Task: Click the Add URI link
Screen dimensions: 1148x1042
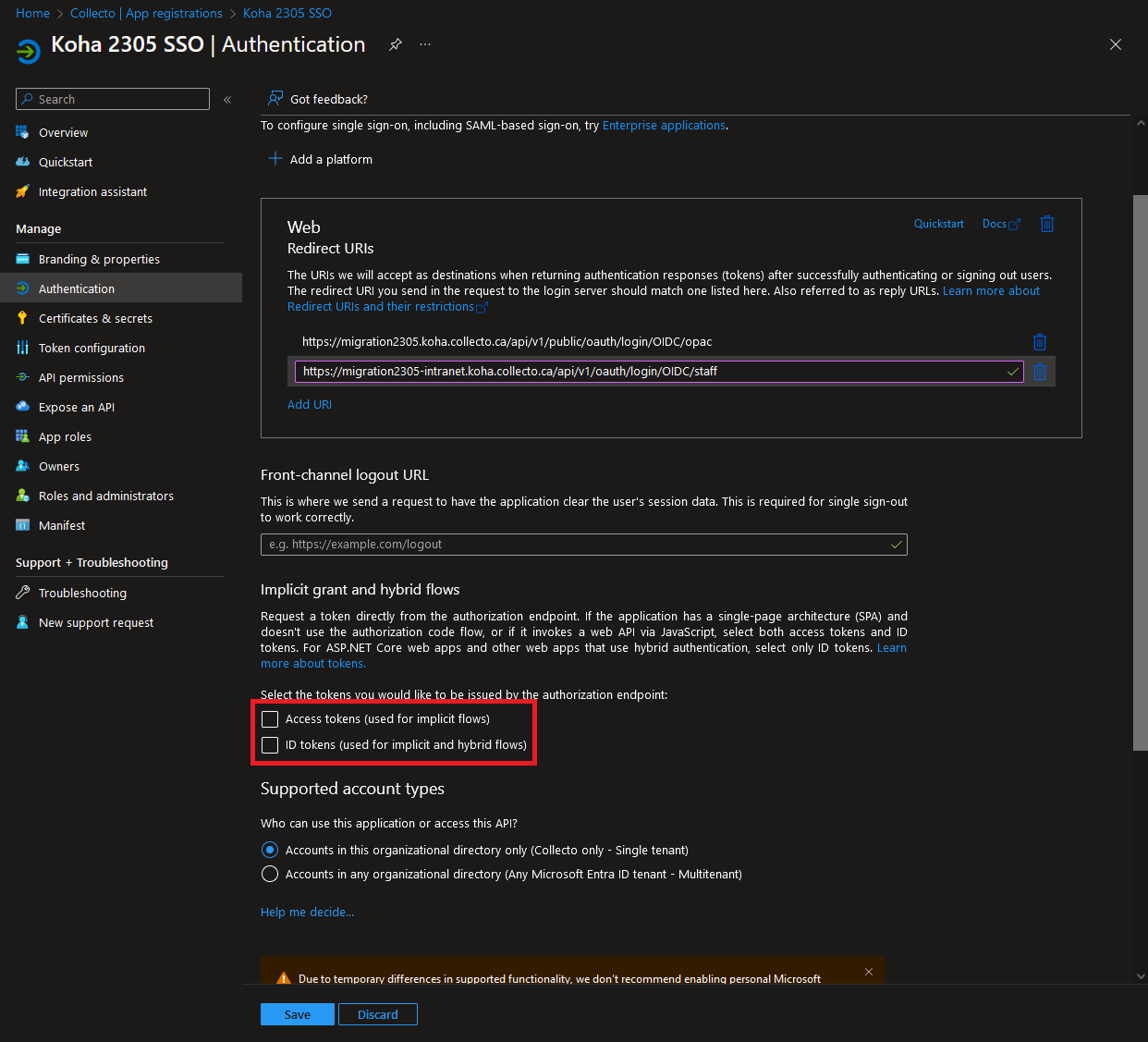Action: coord(310,405)
